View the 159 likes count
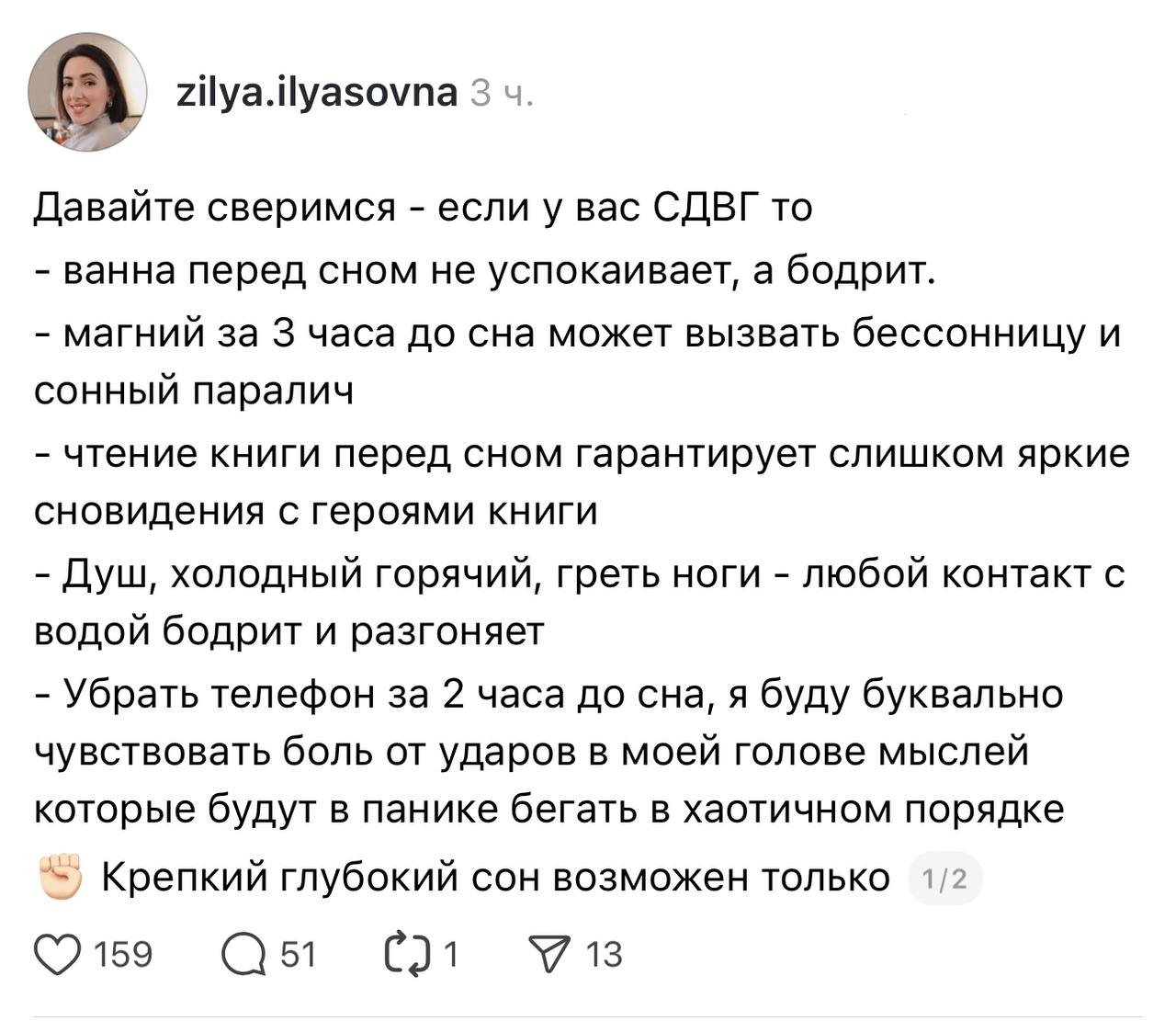This screenshot has width=1176, height=1021. pos(122,955)
